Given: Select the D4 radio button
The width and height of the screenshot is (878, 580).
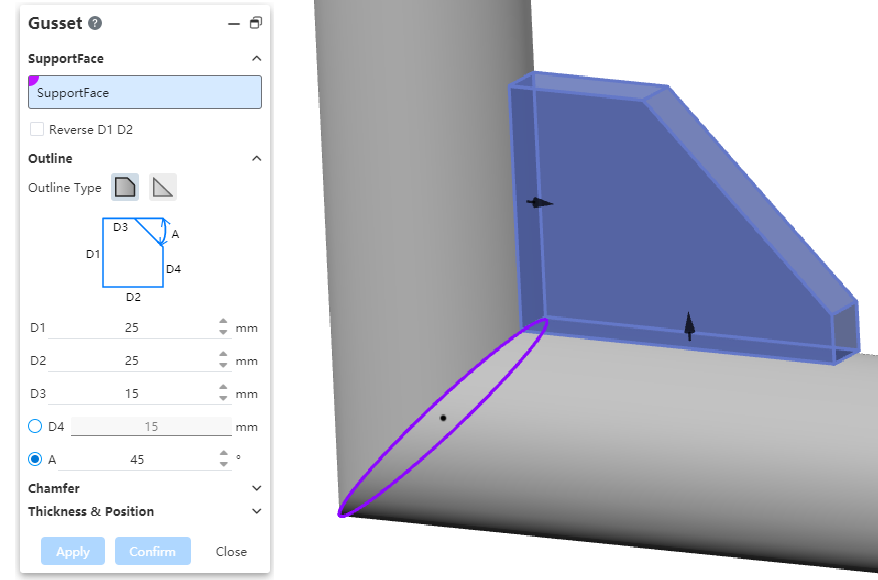Looking at the screenshot, I should (x=35, y=427).
